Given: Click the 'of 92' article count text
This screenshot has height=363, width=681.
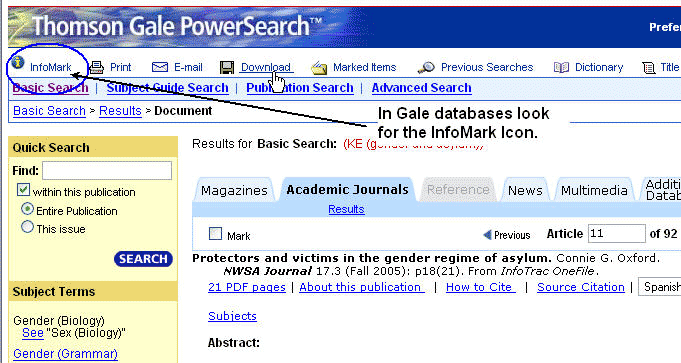Looking at the screenshot, I should 663,234.
